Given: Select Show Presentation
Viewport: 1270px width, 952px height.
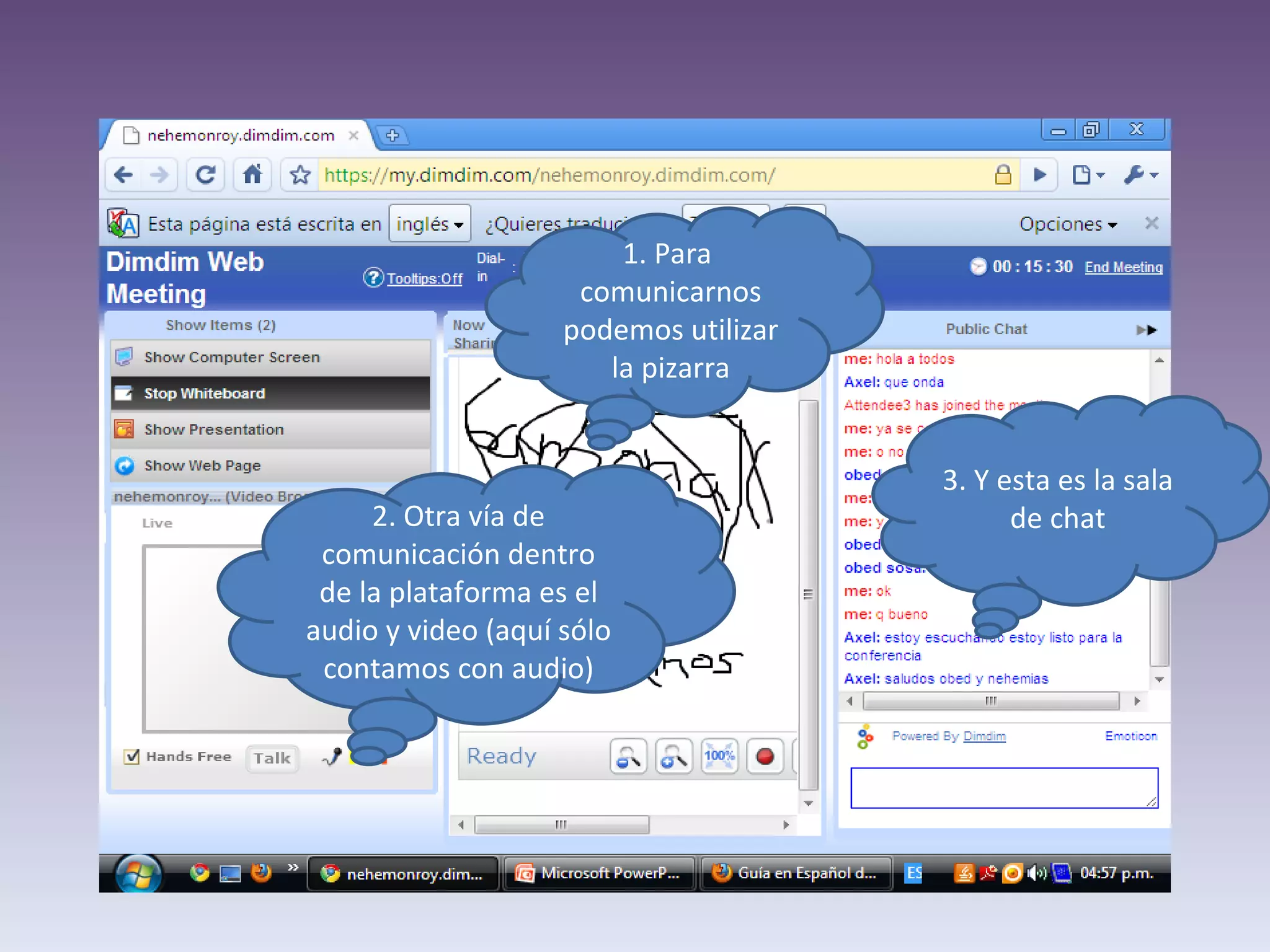Looking at the screenshot, I should 270,430.
